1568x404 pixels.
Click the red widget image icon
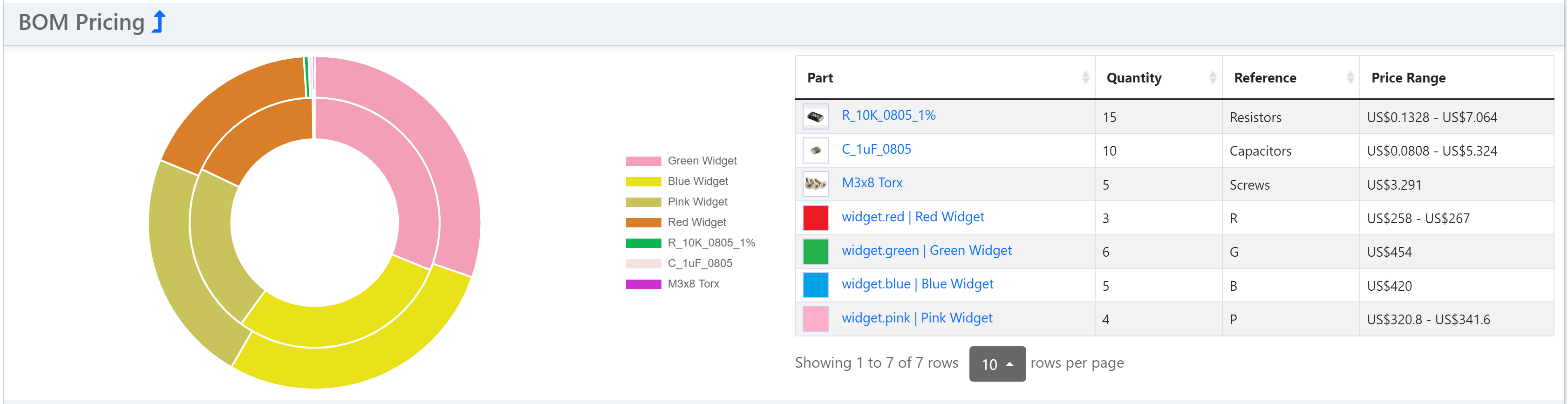(815, 218)
